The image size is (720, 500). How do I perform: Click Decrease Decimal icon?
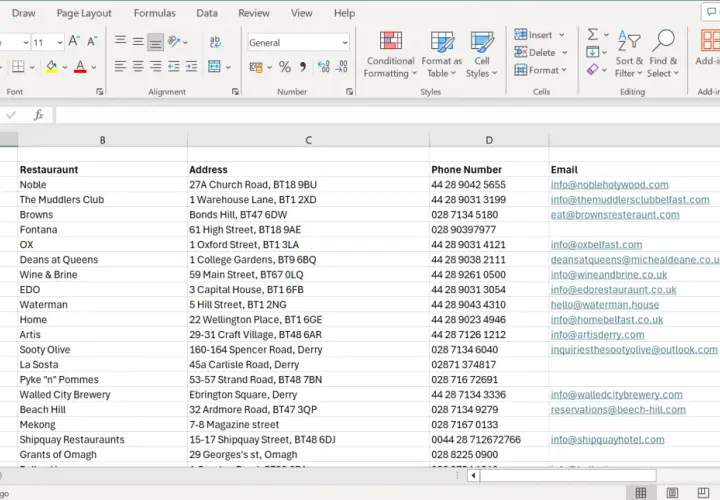coord(341,67)
